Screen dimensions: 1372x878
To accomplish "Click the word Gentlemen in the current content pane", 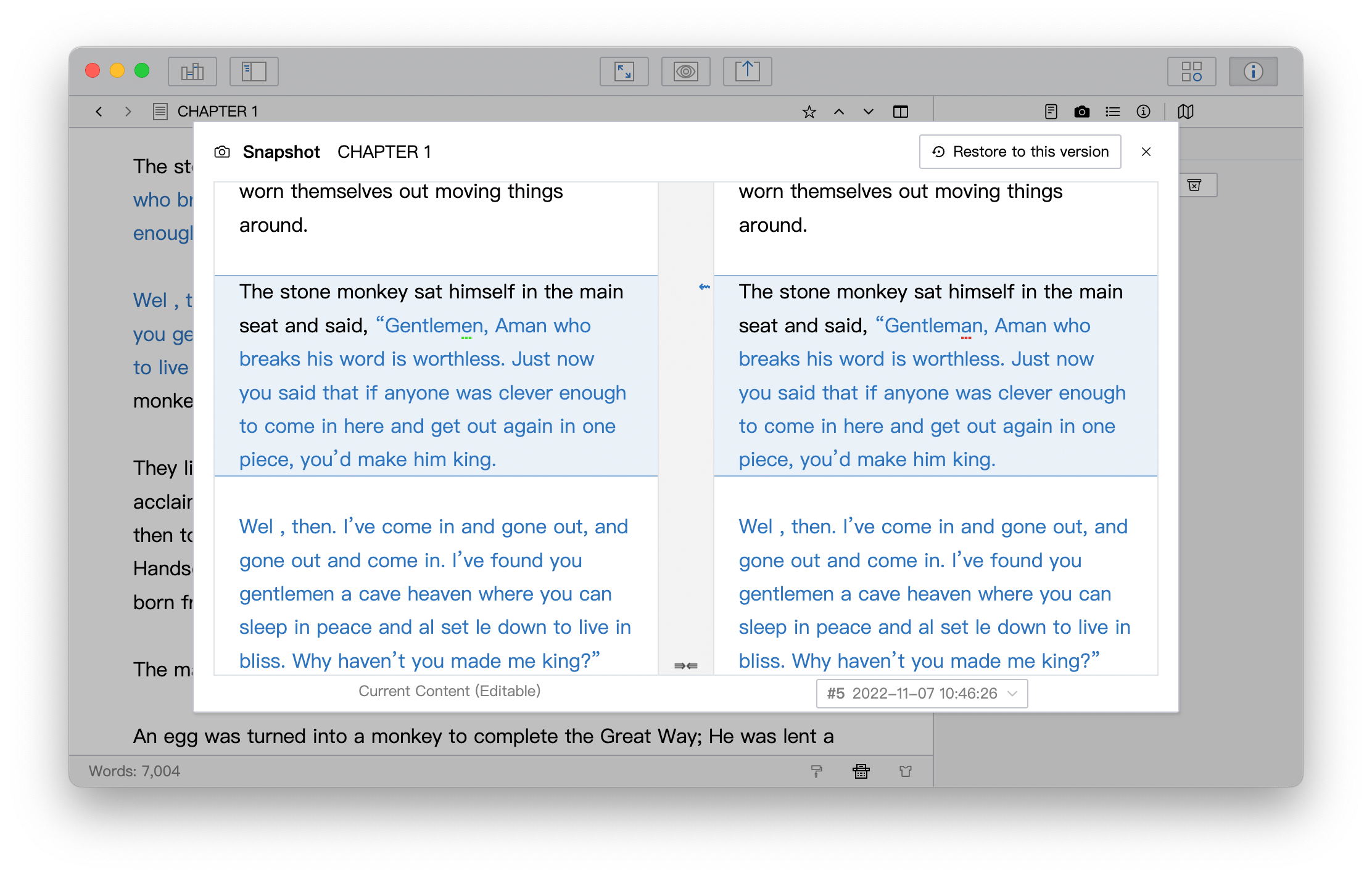I will [434, 326].
